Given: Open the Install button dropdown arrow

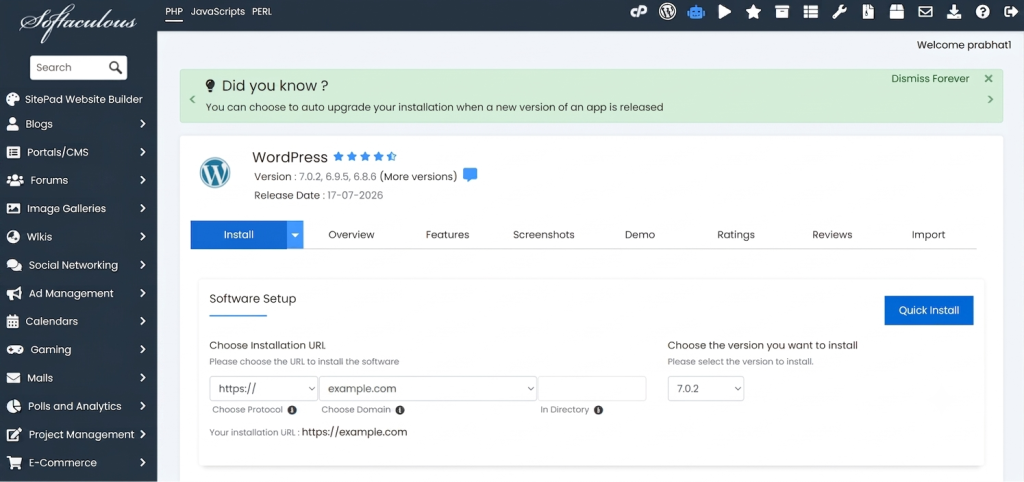Looking at the screenshot, I should 295,234.
